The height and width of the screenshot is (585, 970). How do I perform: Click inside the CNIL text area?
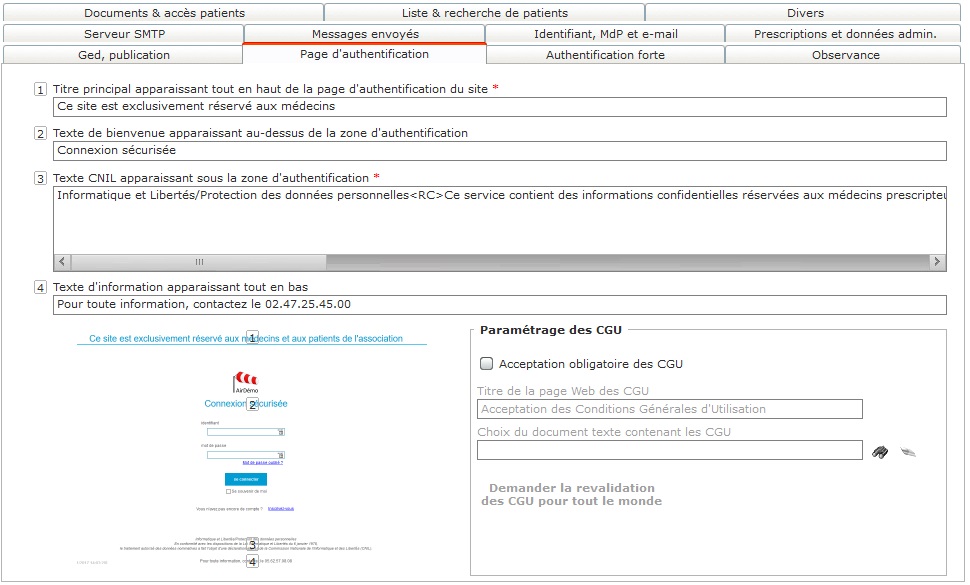tap(500, 220)
